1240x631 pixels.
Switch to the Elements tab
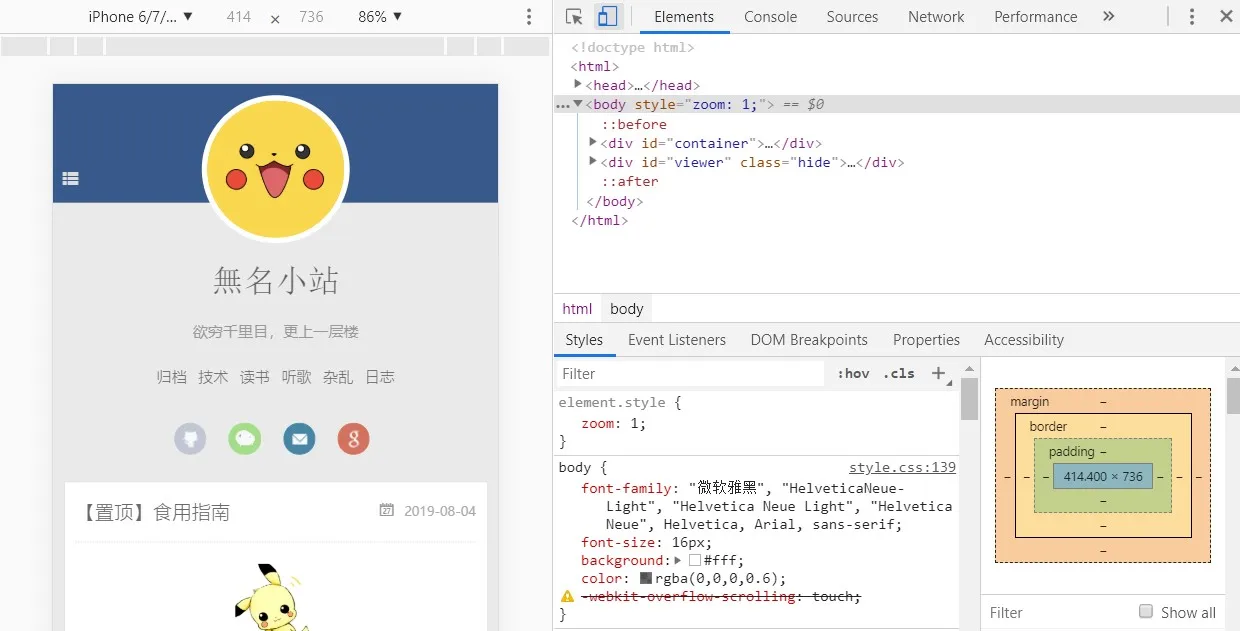pos(684,17)
